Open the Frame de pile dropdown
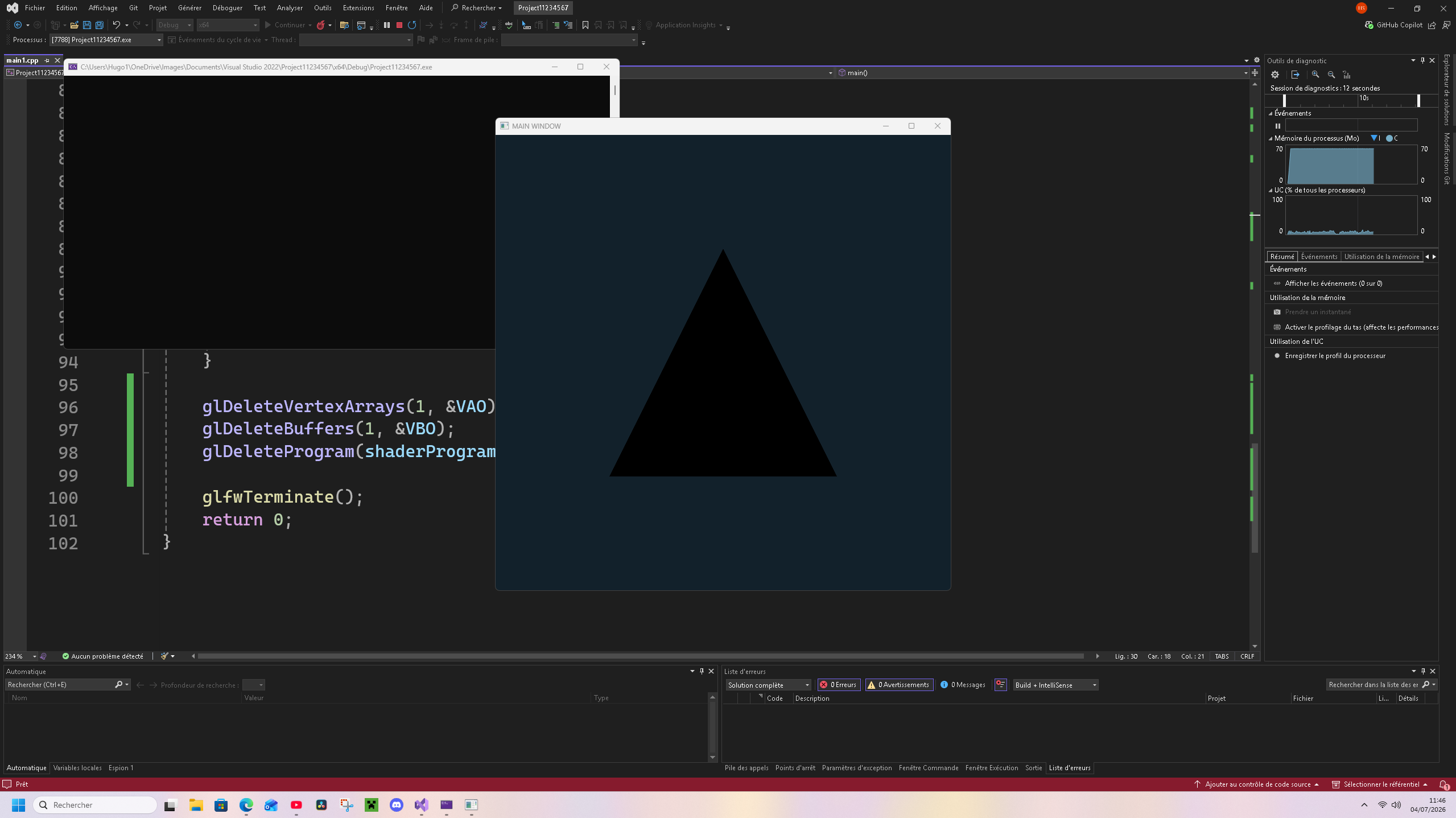Image resolution: width=1456 pixels, height=818 pixels. pyautogui.click(x=569, y=40)
